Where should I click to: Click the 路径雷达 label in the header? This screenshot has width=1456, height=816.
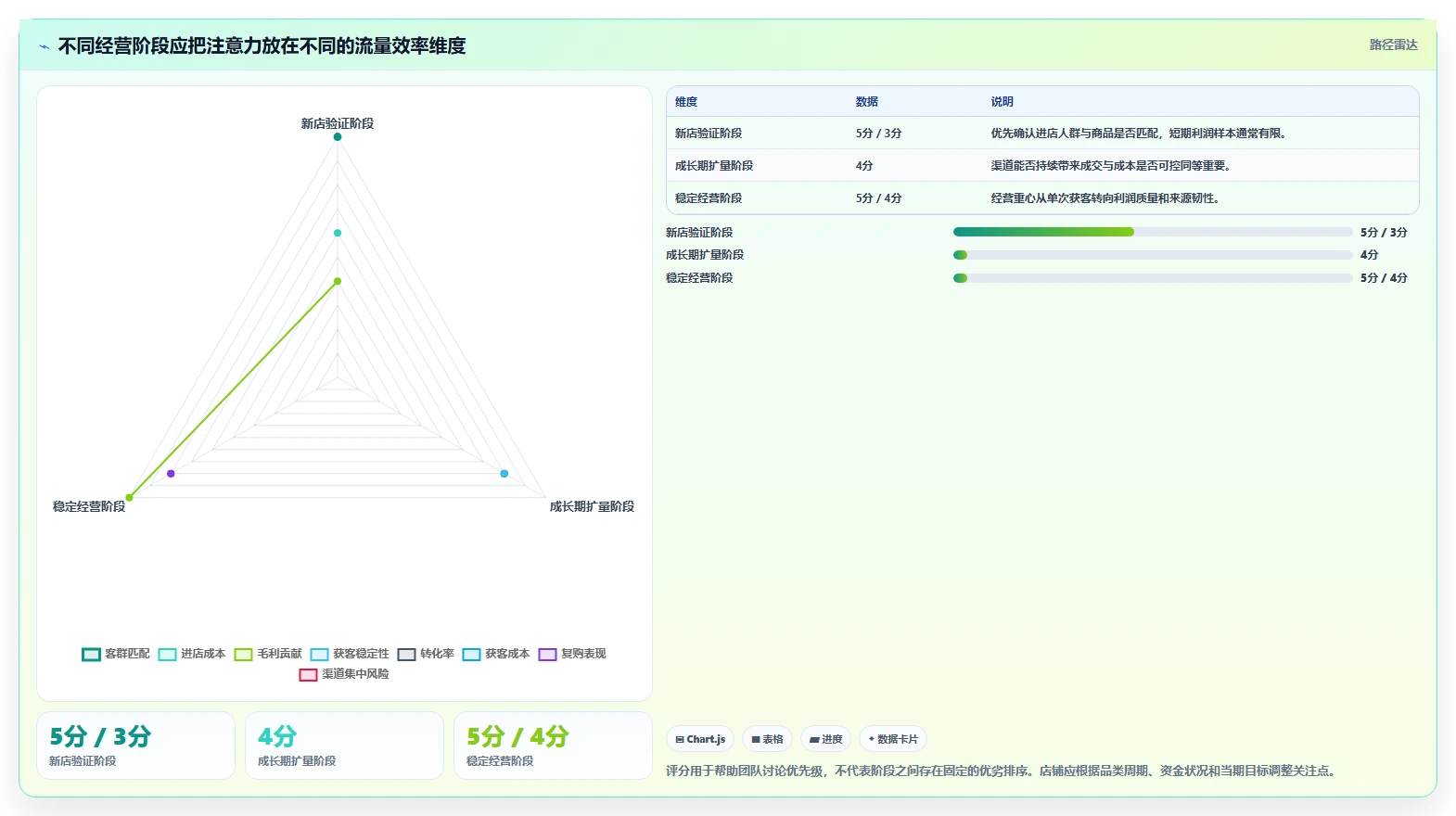pos(1394,45)
